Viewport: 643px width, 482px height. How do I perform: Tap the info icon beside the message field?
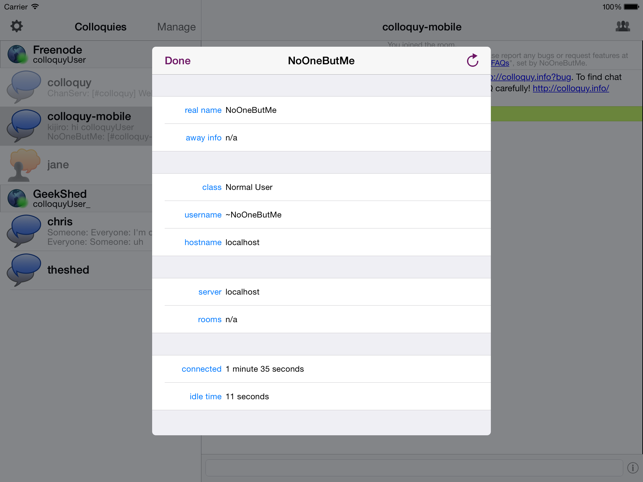coord(632,468)
